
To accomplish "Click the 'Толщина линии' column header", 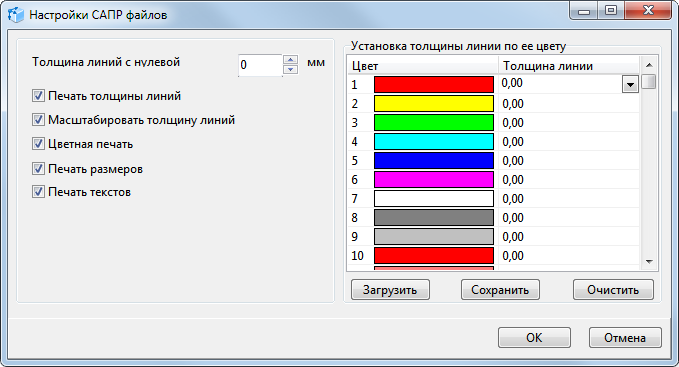I will pos(569,66).
